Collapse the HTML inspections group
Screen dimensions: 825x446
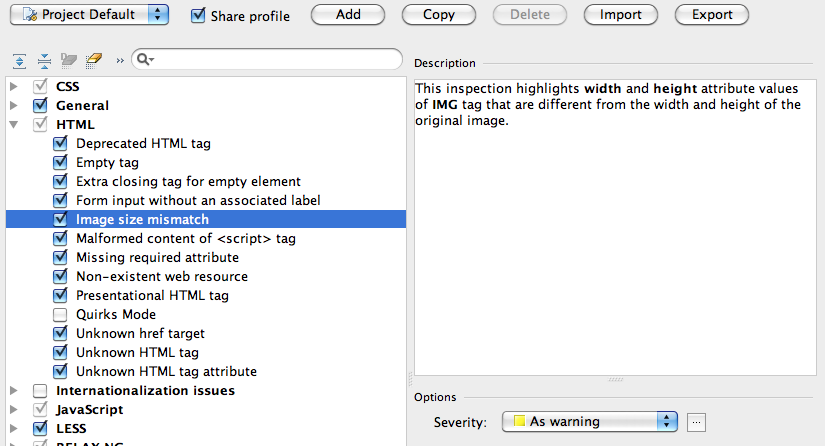14,125
